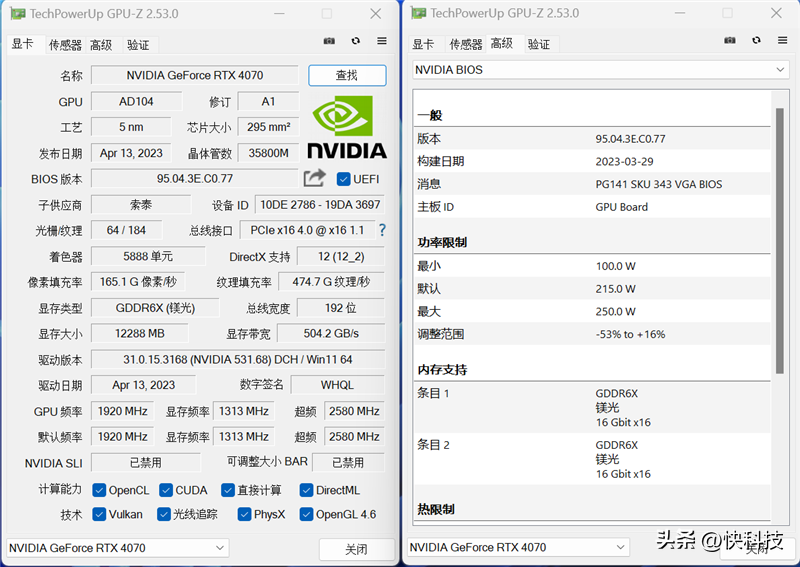Click the BIOS export share icon
This screenshot has height=567, width=800.
314,178
